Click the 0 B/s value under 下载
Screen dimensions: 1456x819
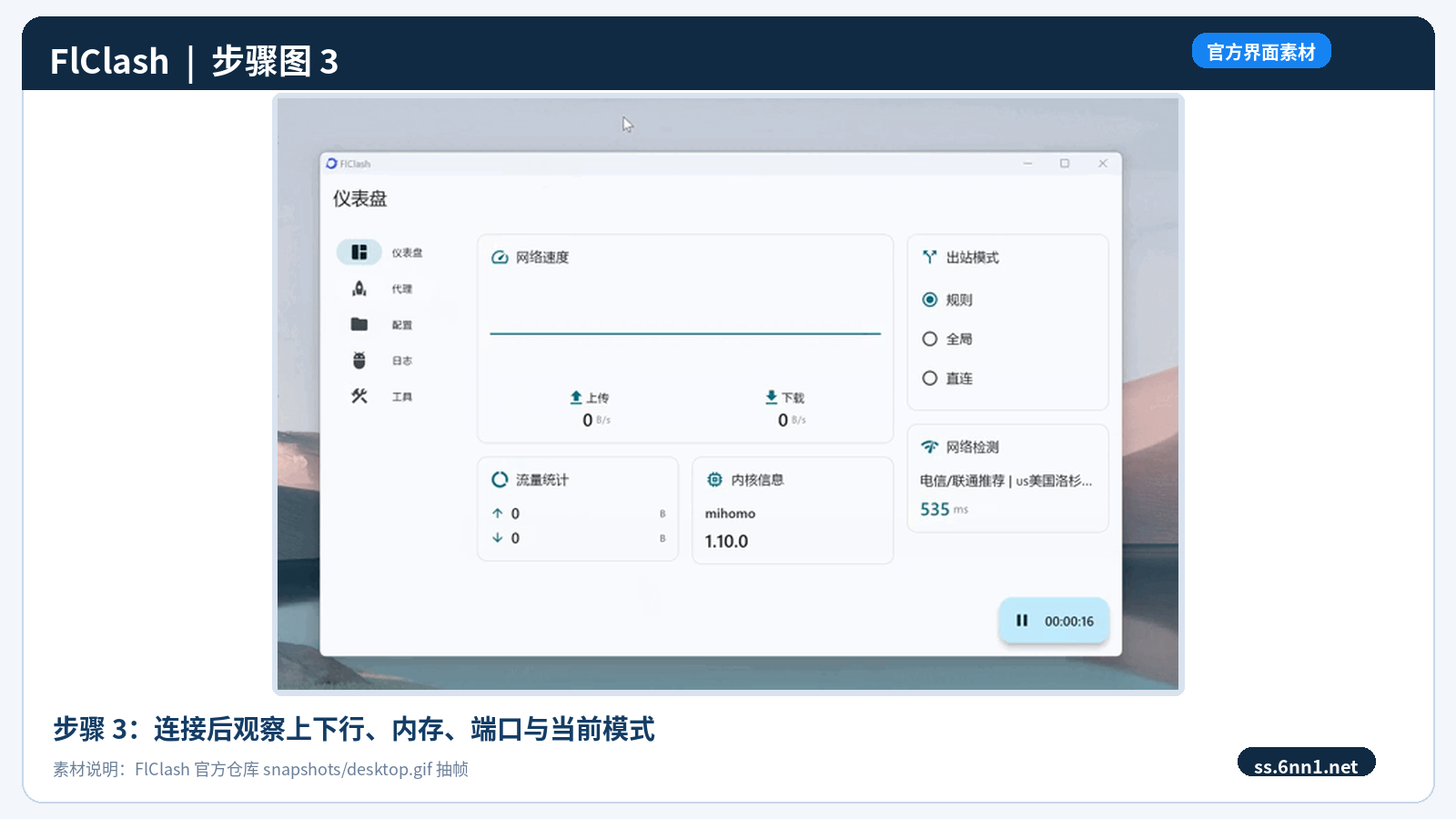click(792, 420)
